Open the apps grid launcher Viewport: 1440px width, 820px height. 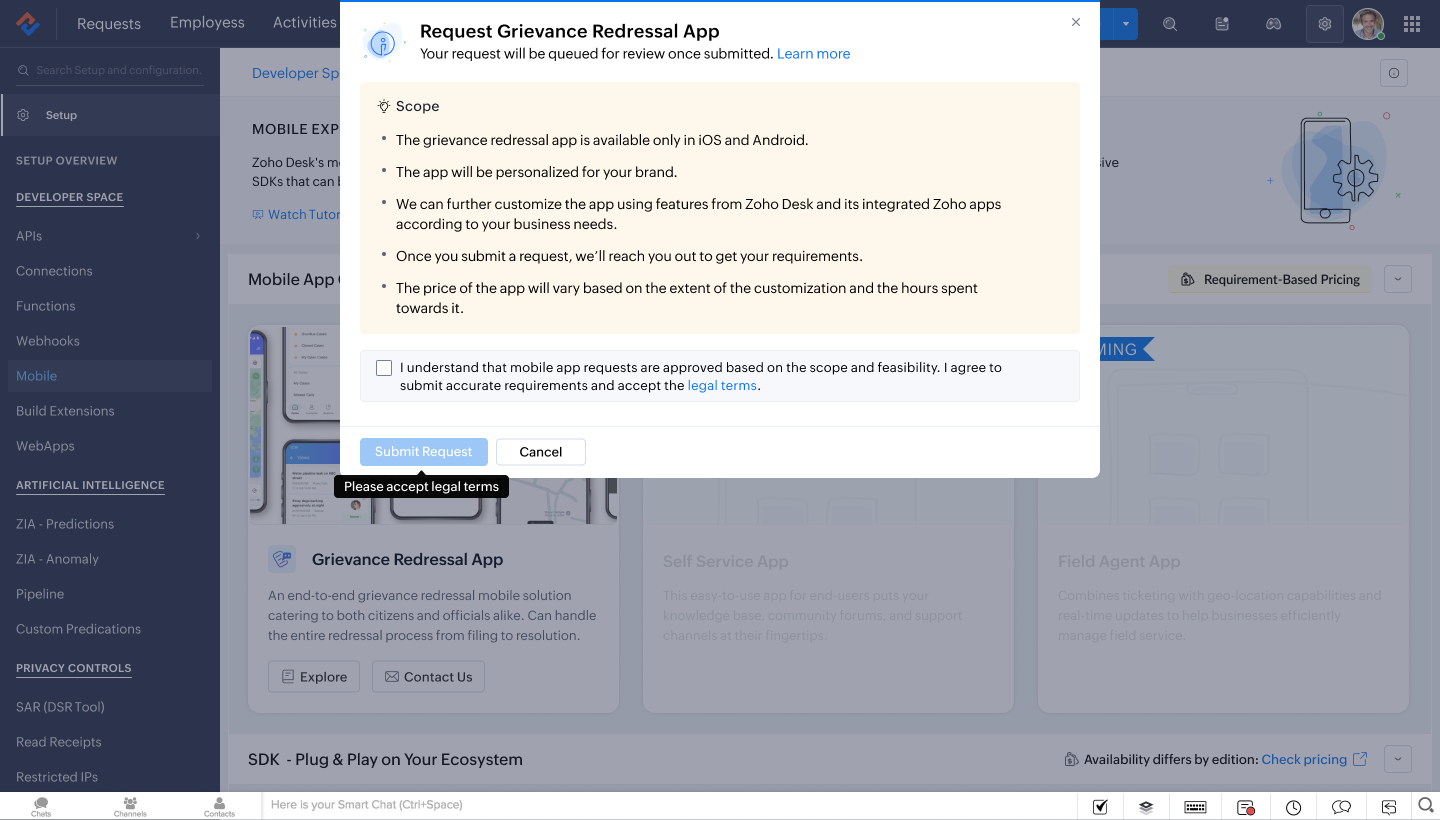tap(1412, 24)
